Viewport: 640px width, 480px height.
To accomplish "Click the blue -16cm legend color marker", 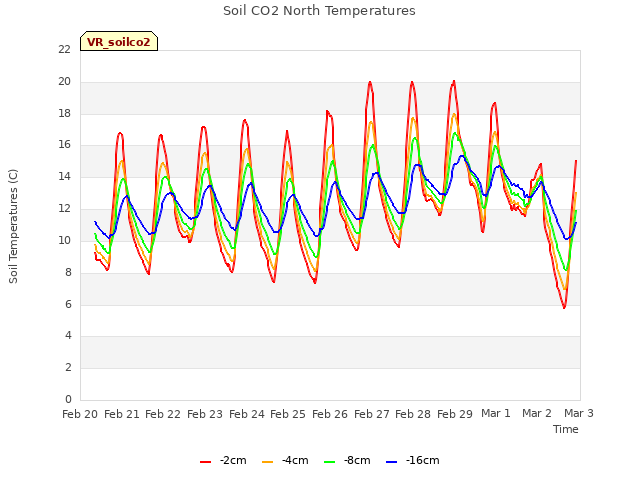I will 391,462.
